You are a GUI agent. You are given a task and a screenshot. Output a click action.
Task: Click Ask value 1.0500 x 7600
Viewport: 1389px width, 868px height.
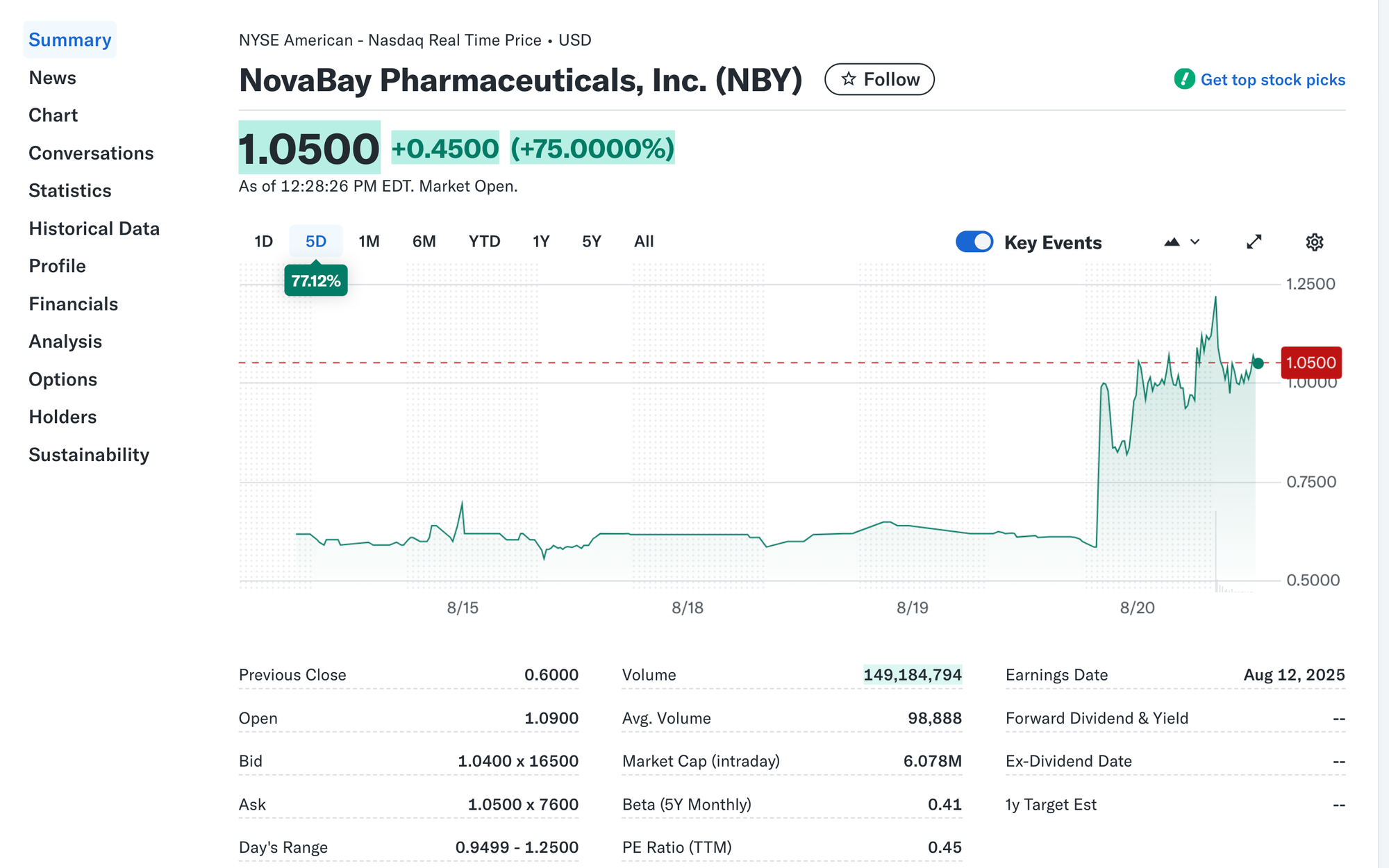(x=523, y=804)
